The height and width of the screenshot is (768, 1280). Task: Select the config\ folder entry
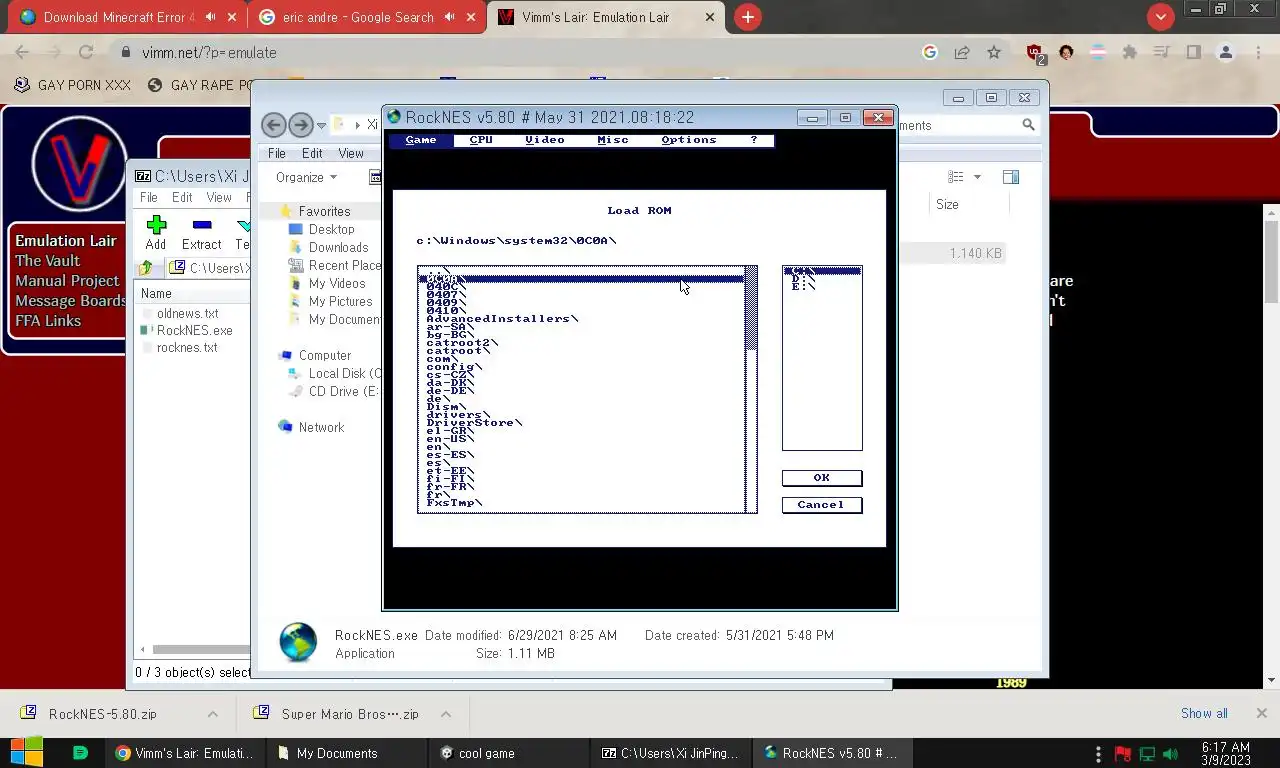pos(454,367)
